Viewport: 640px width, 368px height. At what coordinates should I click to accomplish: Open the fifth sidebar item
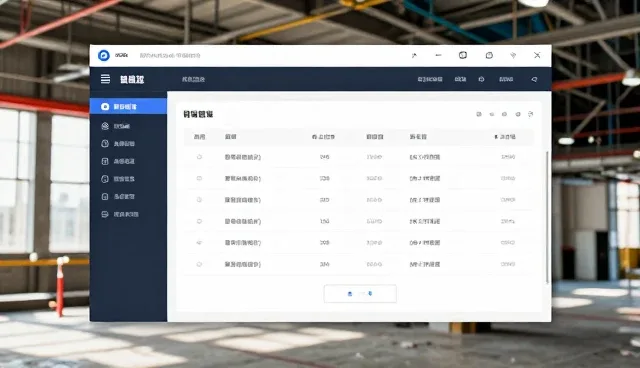click(x=128, y=179)
